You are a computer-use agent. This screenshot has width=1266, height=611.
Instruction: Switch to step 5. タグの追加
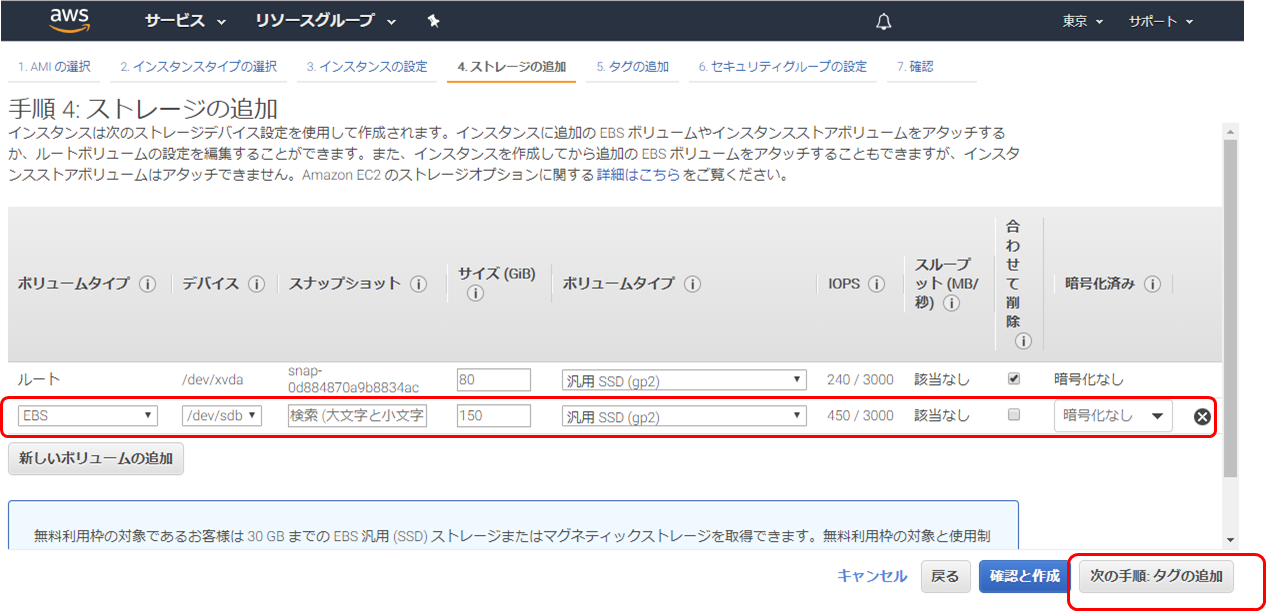[632, 66]
